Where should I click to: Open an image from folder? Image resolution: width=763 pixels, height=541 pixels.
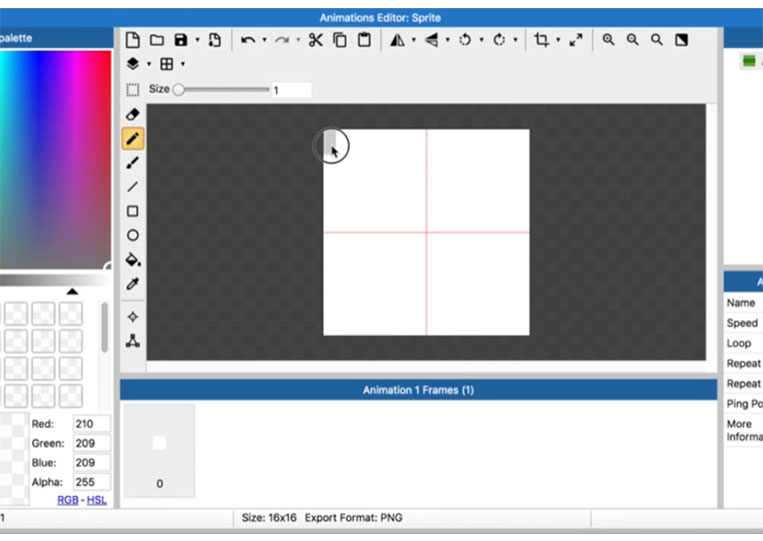click(x=157, y=40)
